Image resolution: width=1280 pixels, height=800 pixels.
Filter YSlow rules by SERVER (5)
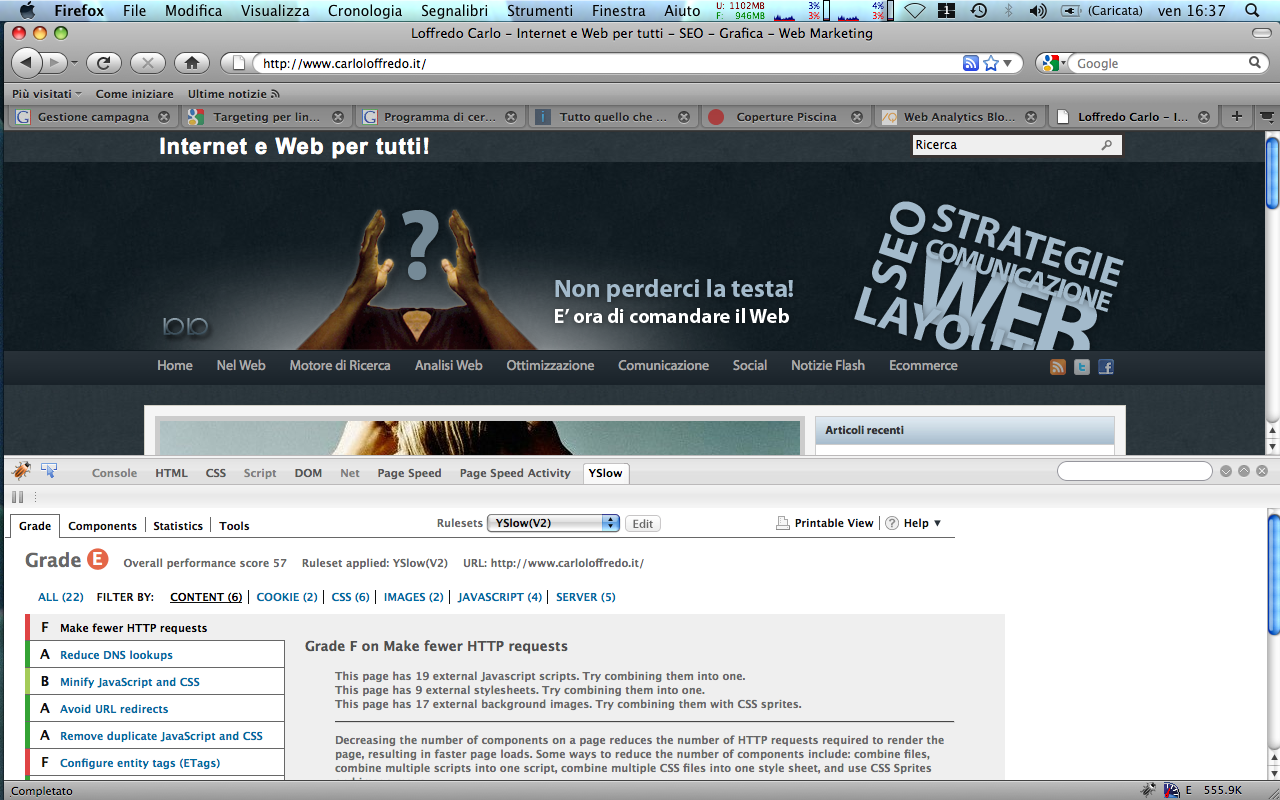click(586, 597)
